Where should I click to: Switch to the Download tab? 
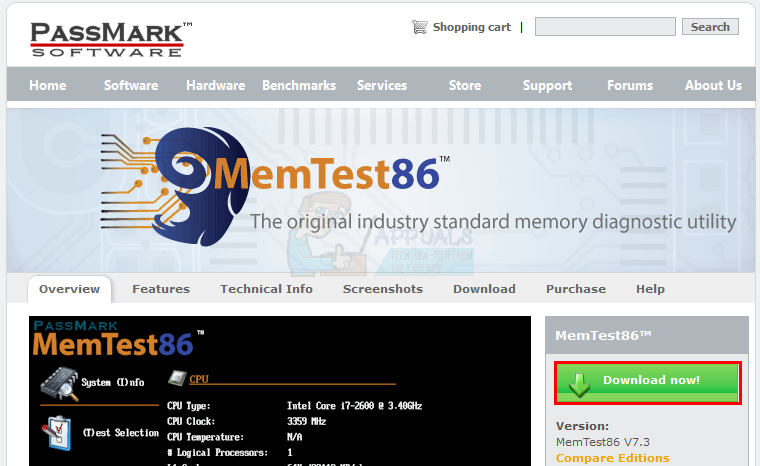click(x=484, y=289)
